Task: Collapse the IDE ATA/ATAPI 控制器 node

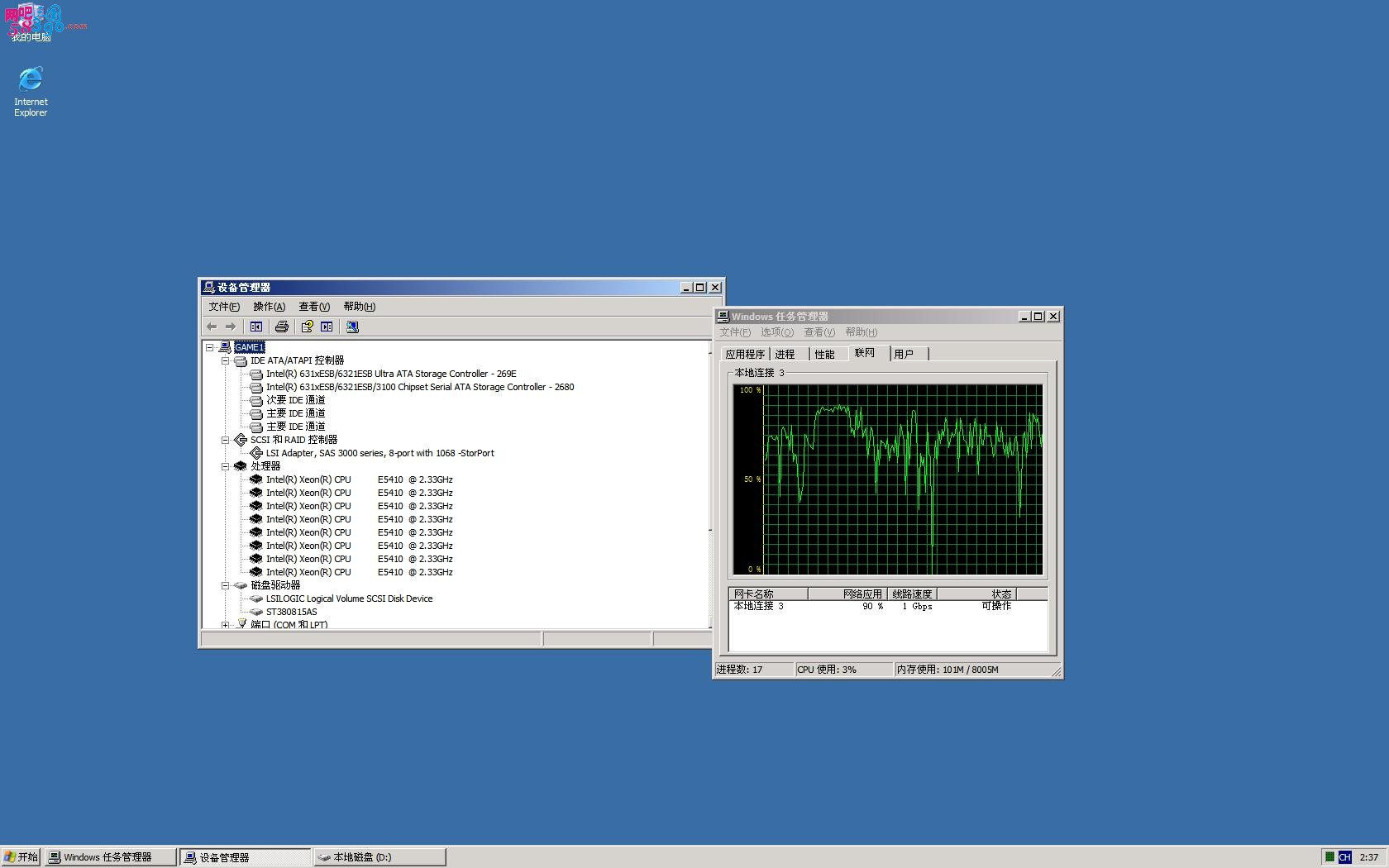Action: pos(225,360)
